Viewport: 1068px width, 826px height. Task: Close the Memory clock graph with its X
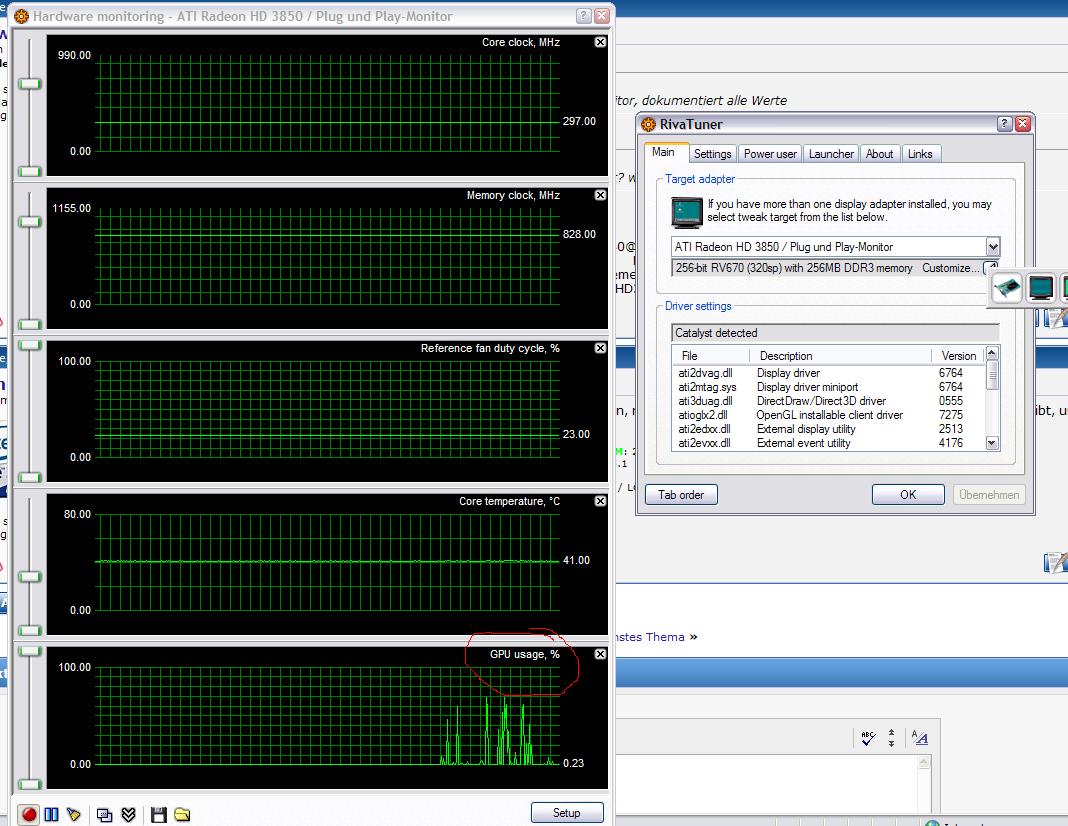pyautogui.click(x=600, y=195)
